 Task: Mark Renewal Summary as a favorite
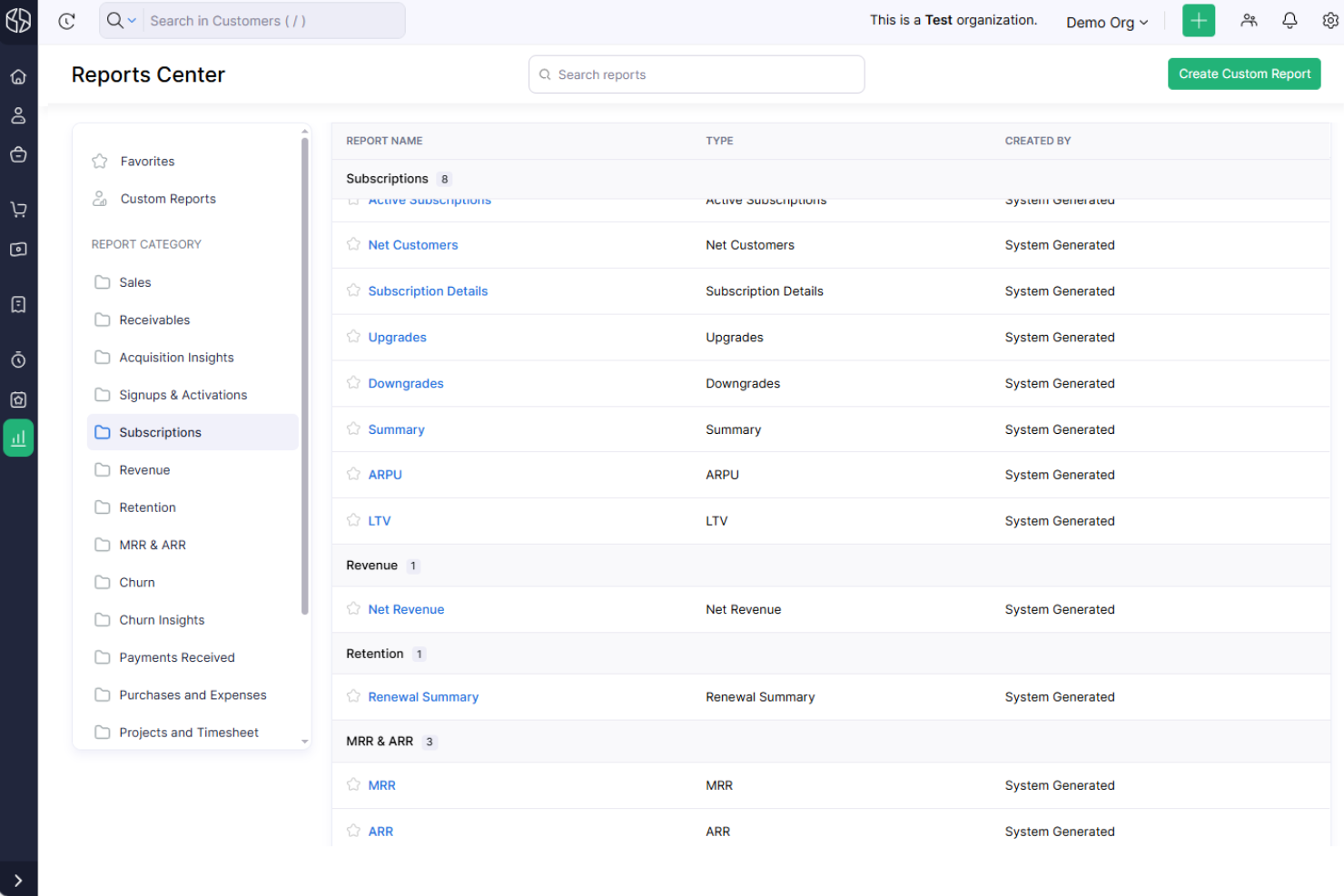353,696
